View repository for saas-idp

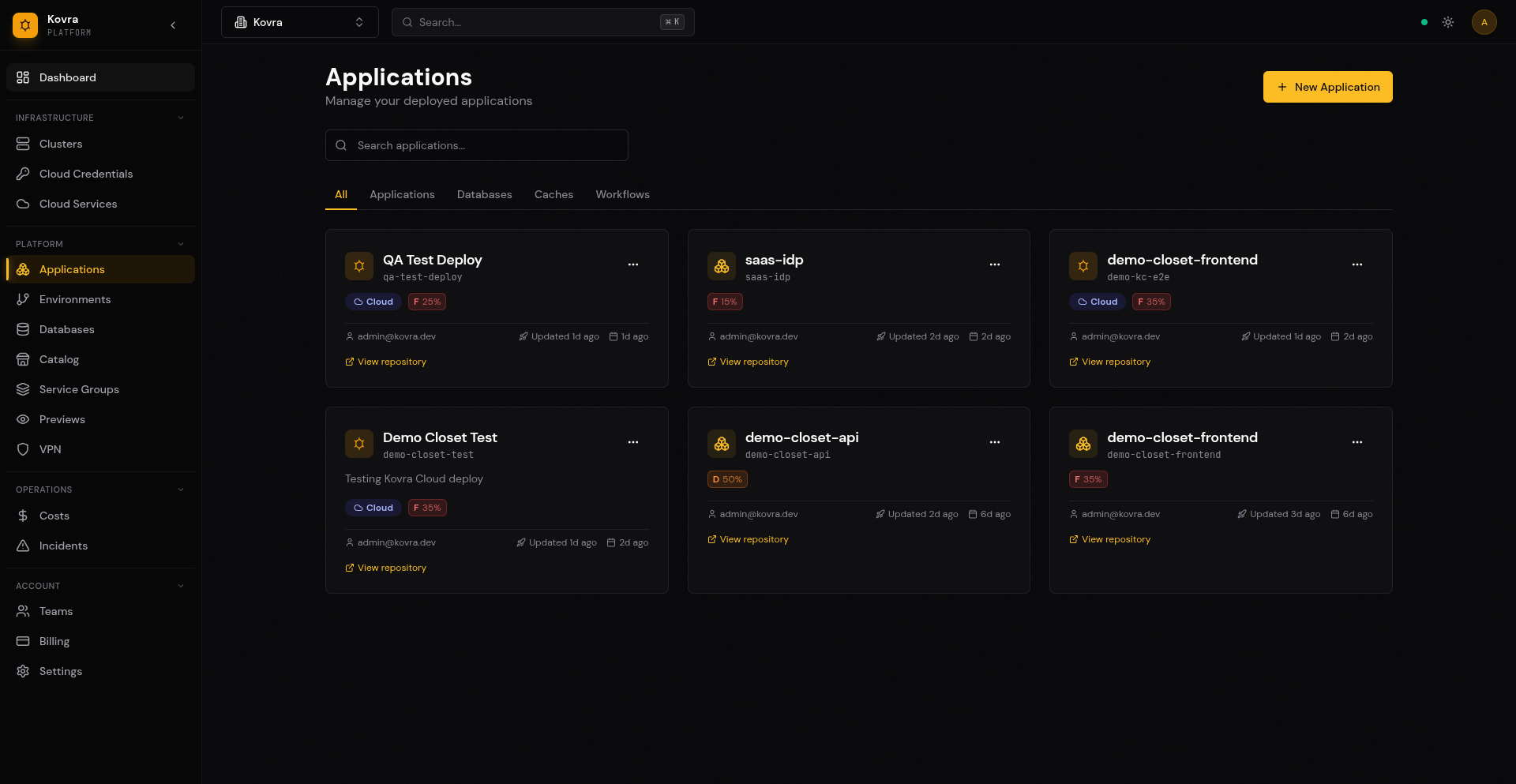pyautogui.click(x=748, y=362)
